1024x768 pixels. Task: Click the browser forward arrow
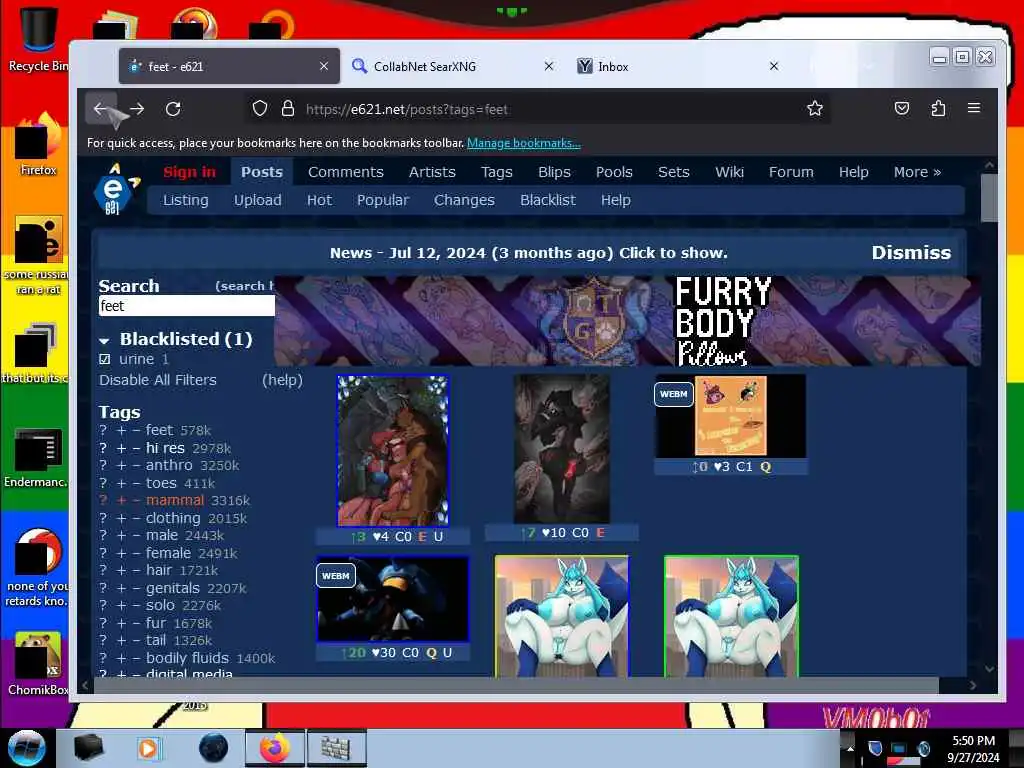[136, 109]
